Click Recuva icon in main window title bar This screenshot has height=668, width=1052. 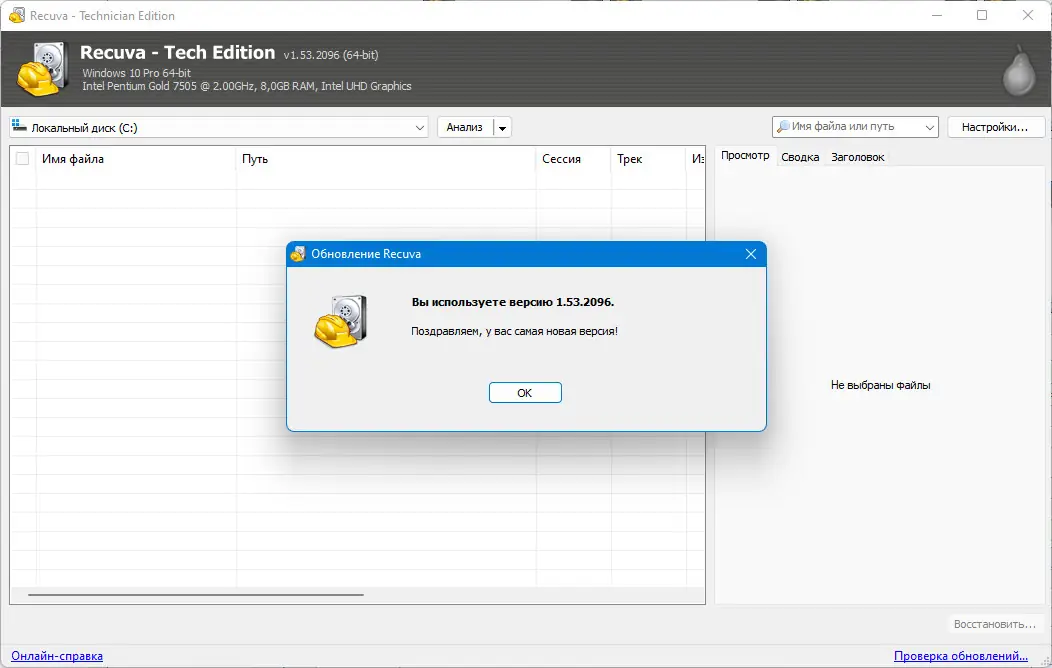coord(16,15)
